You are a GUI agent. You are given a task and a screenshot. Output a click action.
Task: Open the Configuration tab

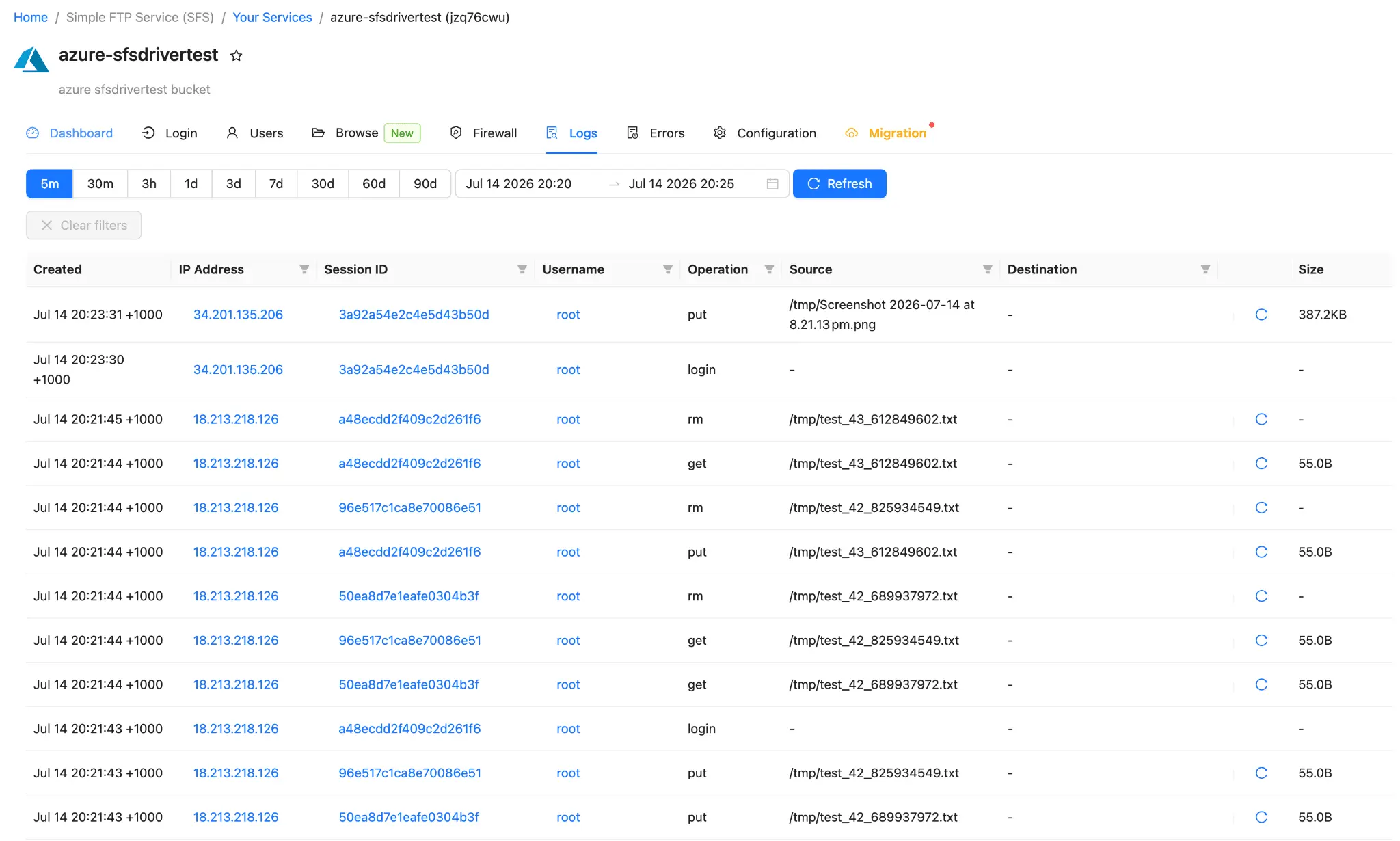click(764, 133)
